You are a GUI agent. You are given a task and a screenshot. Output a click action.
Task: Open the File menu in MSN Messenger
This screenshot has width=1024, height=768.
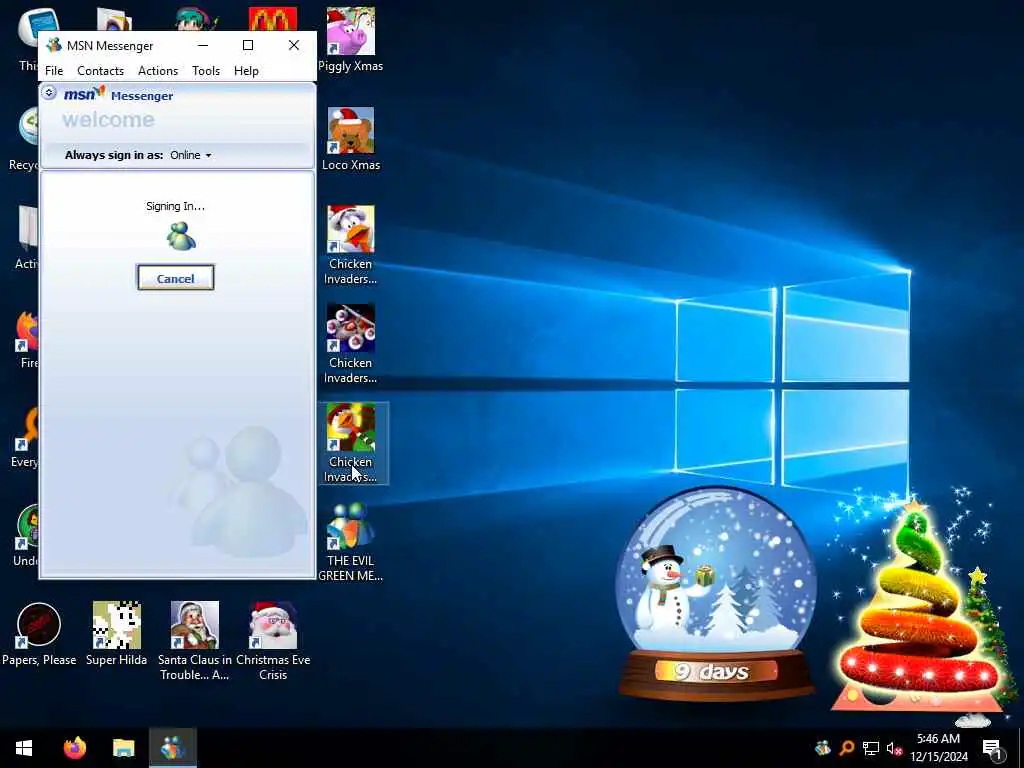54,71
